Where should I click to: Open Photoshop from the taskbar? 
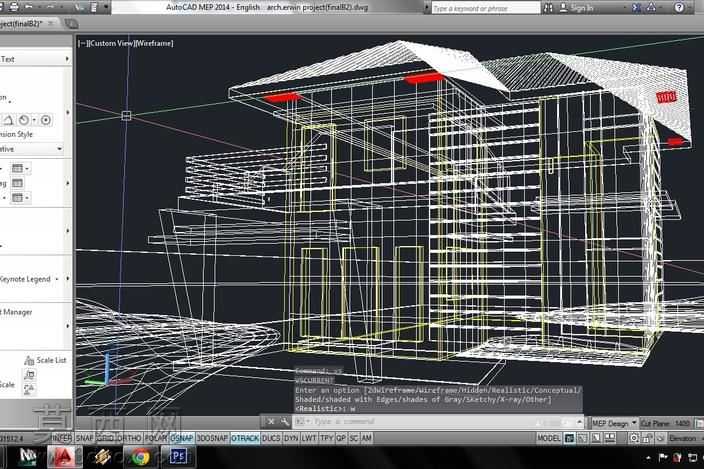(x=178, y=457)
